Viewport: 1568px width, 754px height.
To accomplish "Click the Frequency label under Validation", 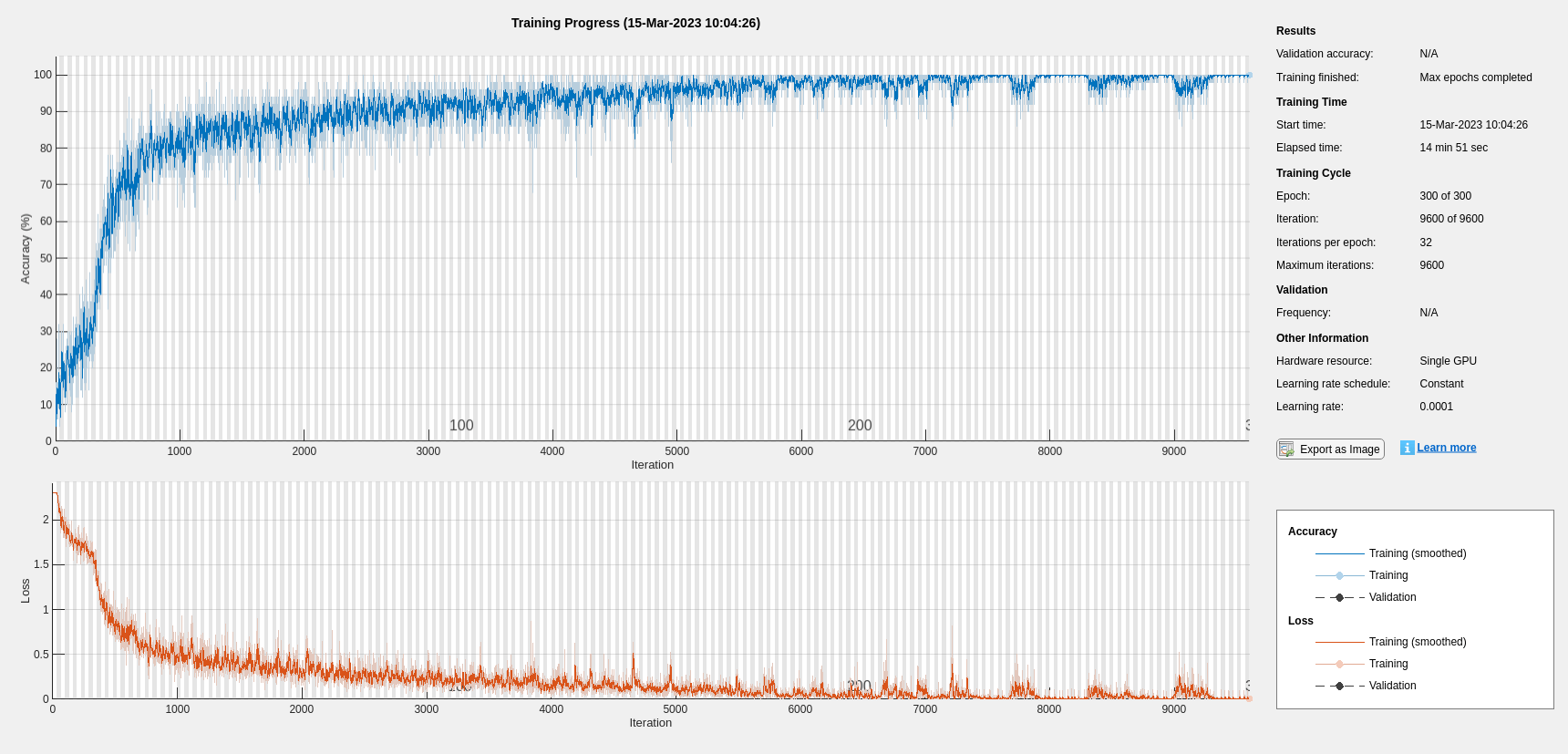I will coord(1303,313).
